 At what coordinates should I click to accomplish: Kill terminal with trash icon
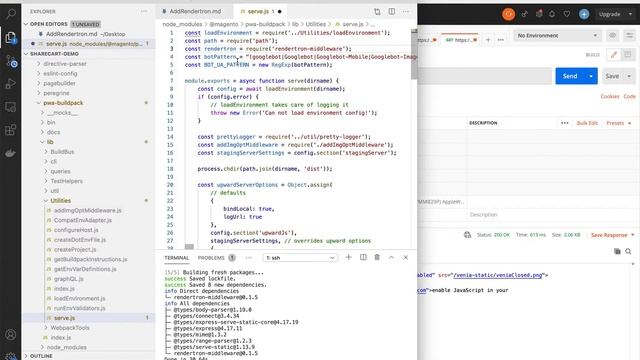[377, 258]
